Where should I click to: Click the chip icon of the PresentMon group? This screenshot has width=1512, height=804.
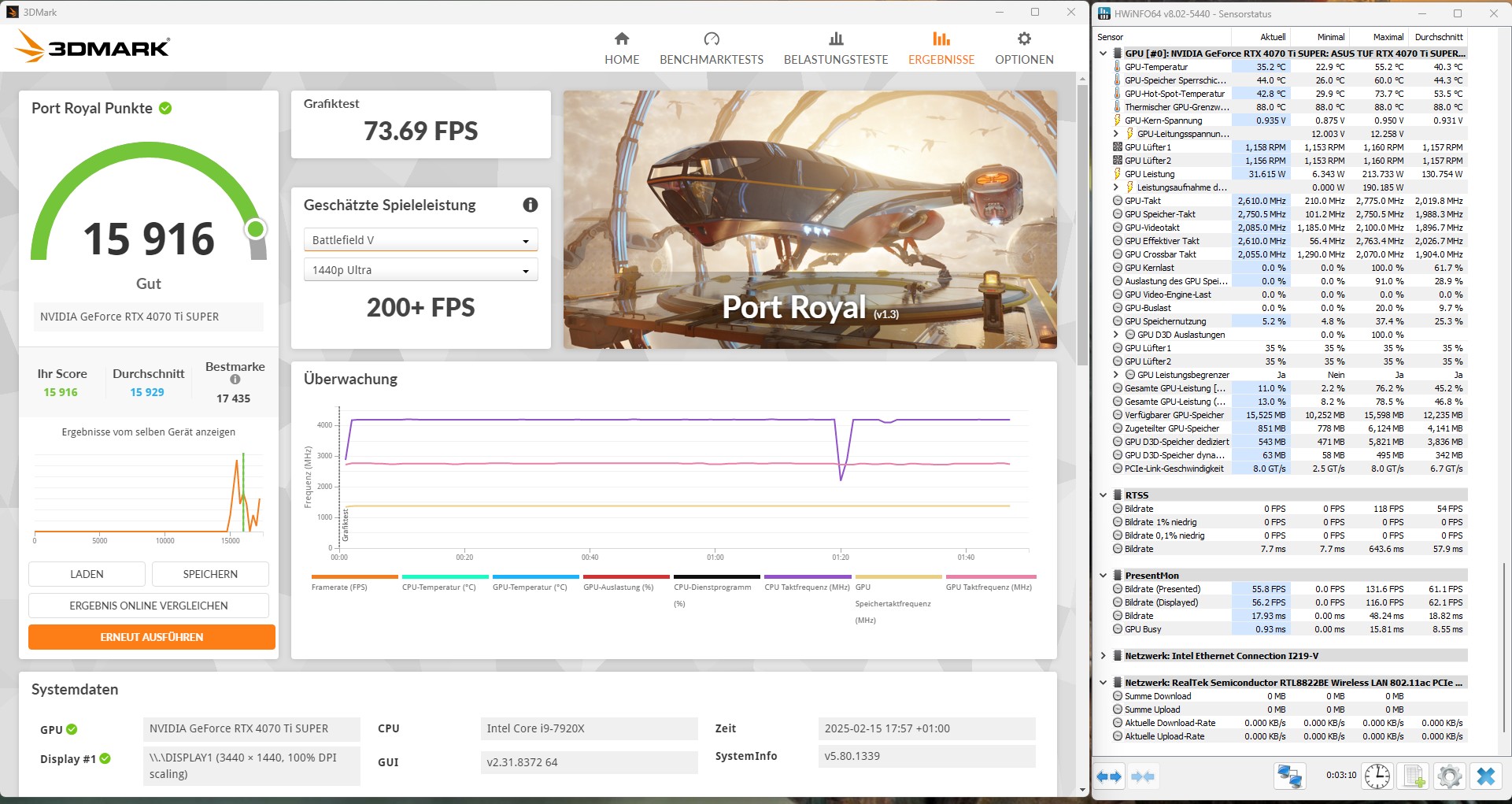(1117, 576)
